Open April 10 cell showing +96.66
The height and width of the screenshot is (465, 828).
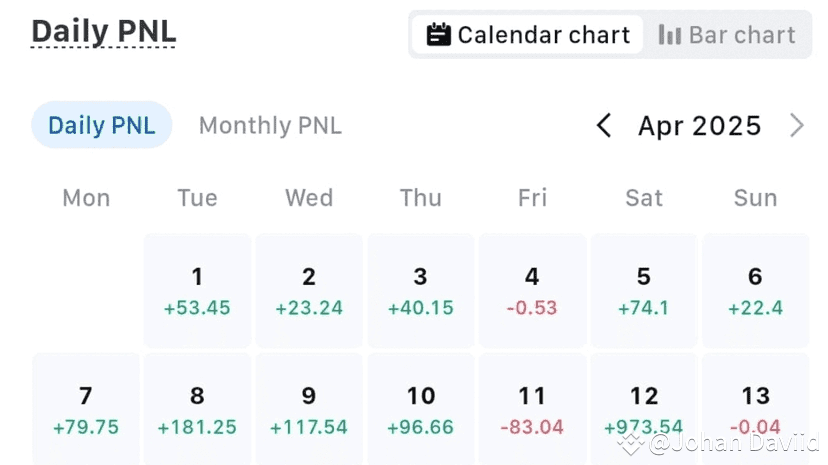coord(421,410)
